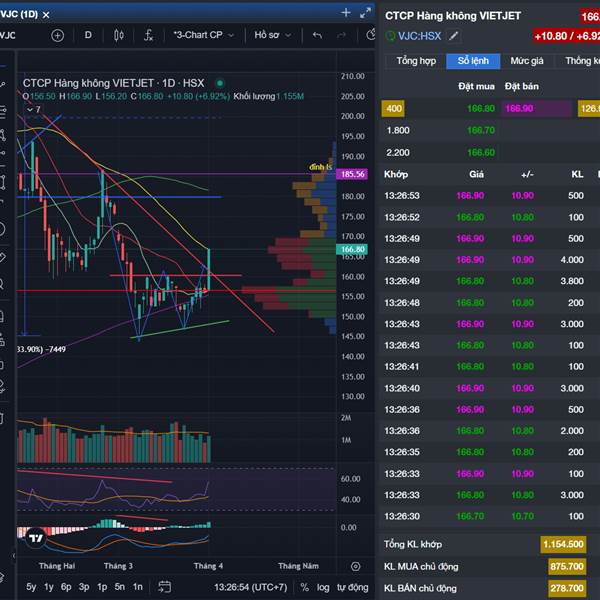
Task: Click bid price 166.60 with volume 2.200
Action: [481, 153]
